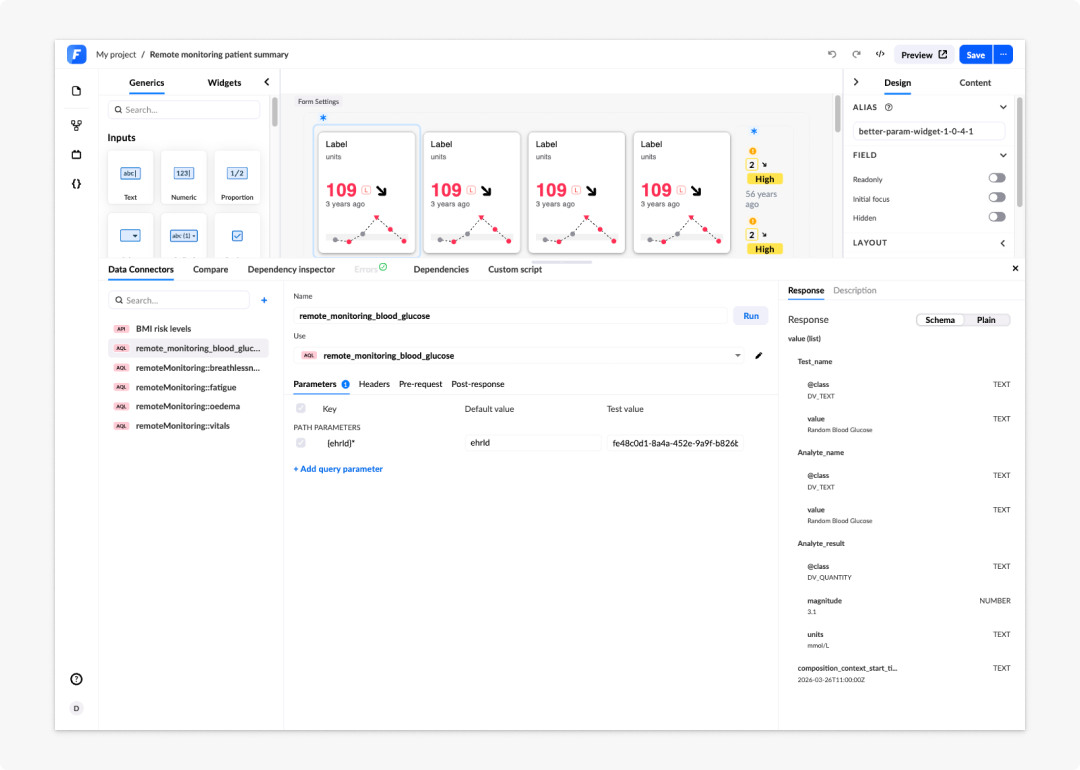1080x770 pixels.
Task: Close the Data Connectors bottom panel
Action: 1015,269
